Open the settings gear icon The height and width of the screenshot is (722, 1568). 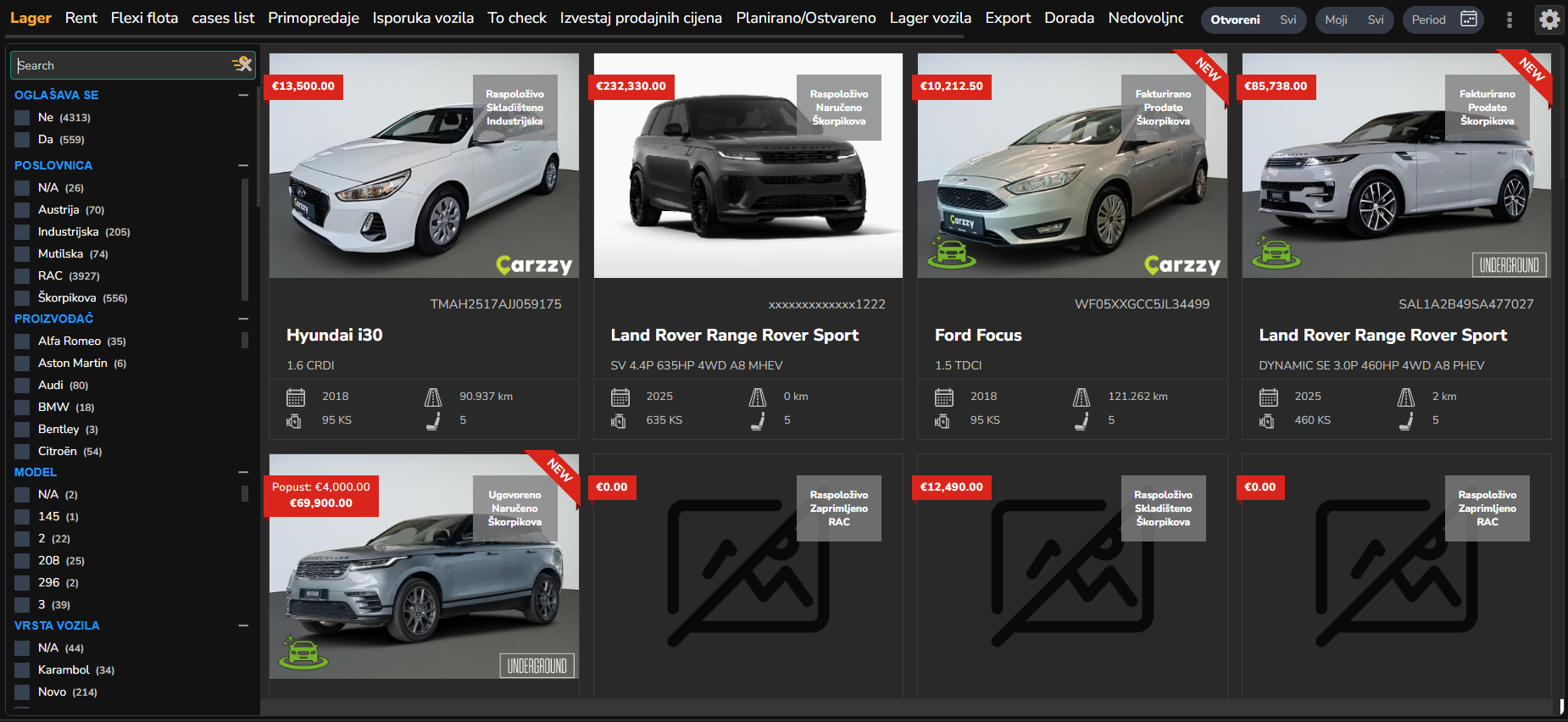1549,19
